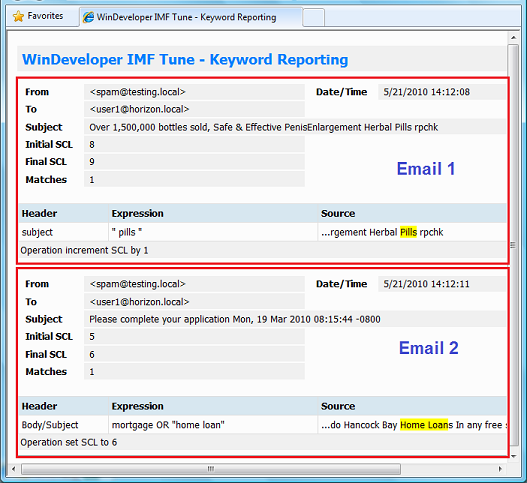This screenshot has width=527, height=483.
Task: Click the vertical scrollbar up arrow
Action: click(x=513, y=37)
